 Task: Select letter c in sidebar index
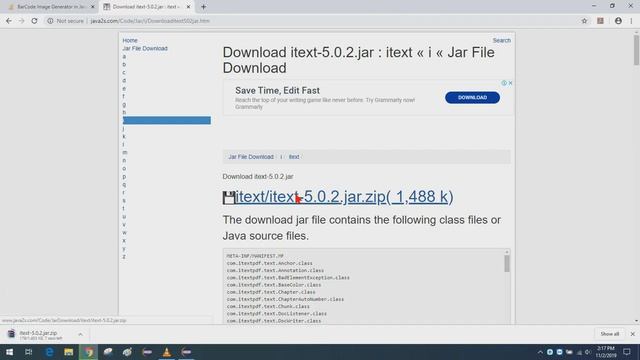(124, 72)
